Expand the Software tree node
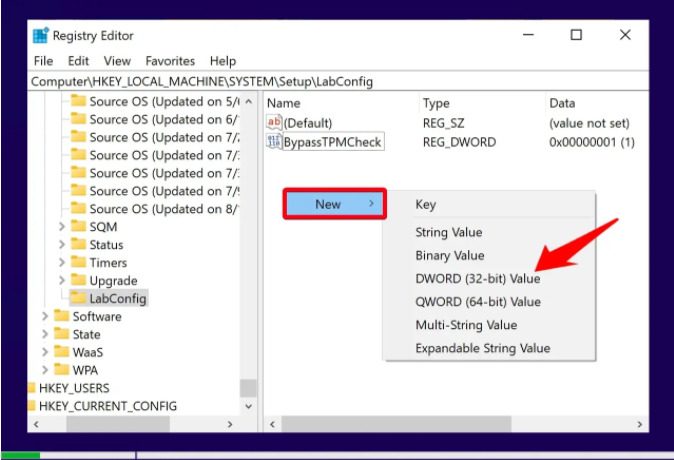Image resolution: width=674 pixels, height=460 pixels. tap(45, 316)
